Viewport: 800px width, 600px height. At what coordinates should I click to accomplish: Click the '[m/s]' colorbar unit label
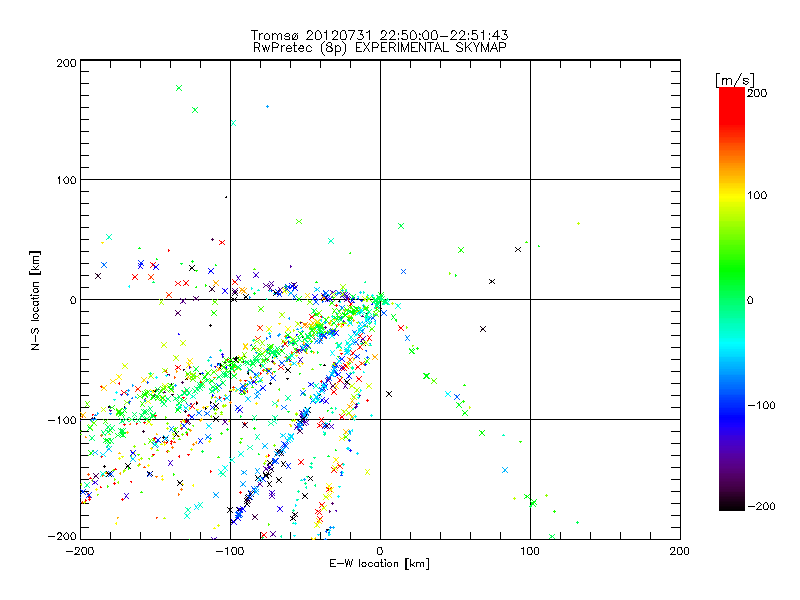tap(735, 80)
